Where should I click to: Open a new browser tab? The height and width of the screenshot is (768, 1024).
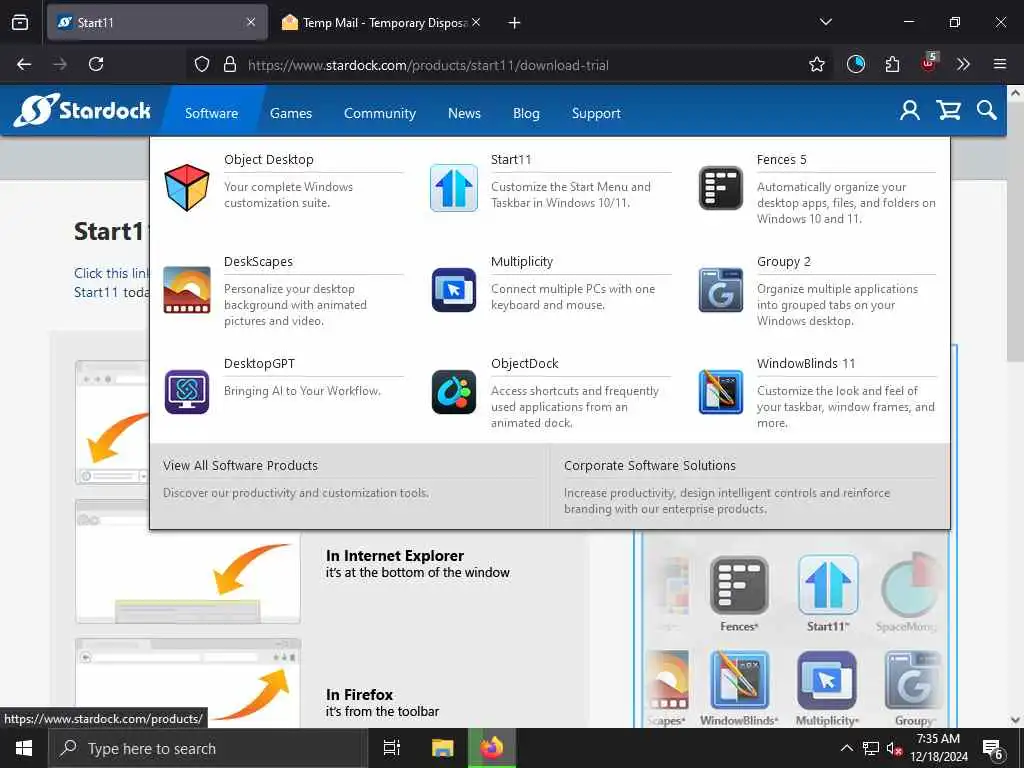pyautogui.click(x=515, y=23)
